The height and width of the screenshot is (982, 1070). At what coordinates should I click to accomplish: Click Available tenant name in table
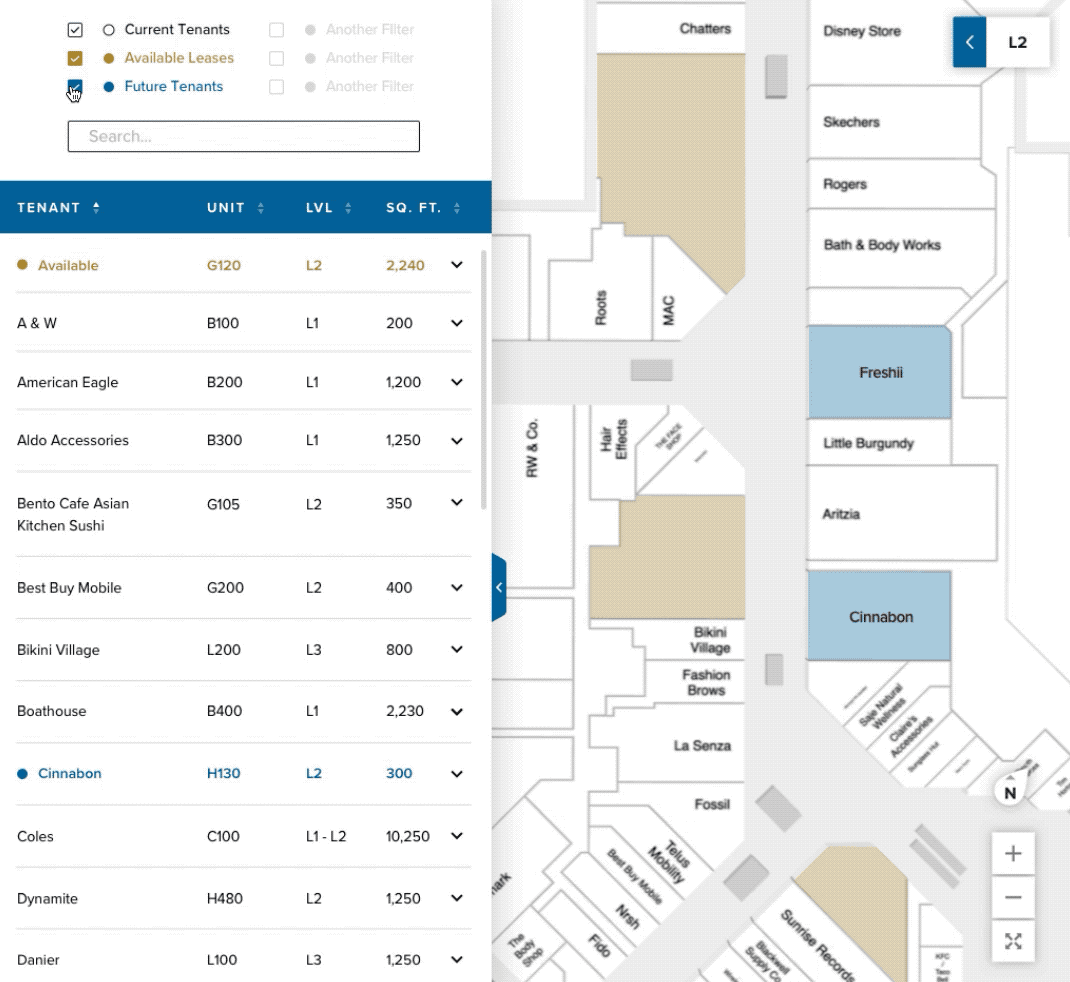[x=68, y=265]
